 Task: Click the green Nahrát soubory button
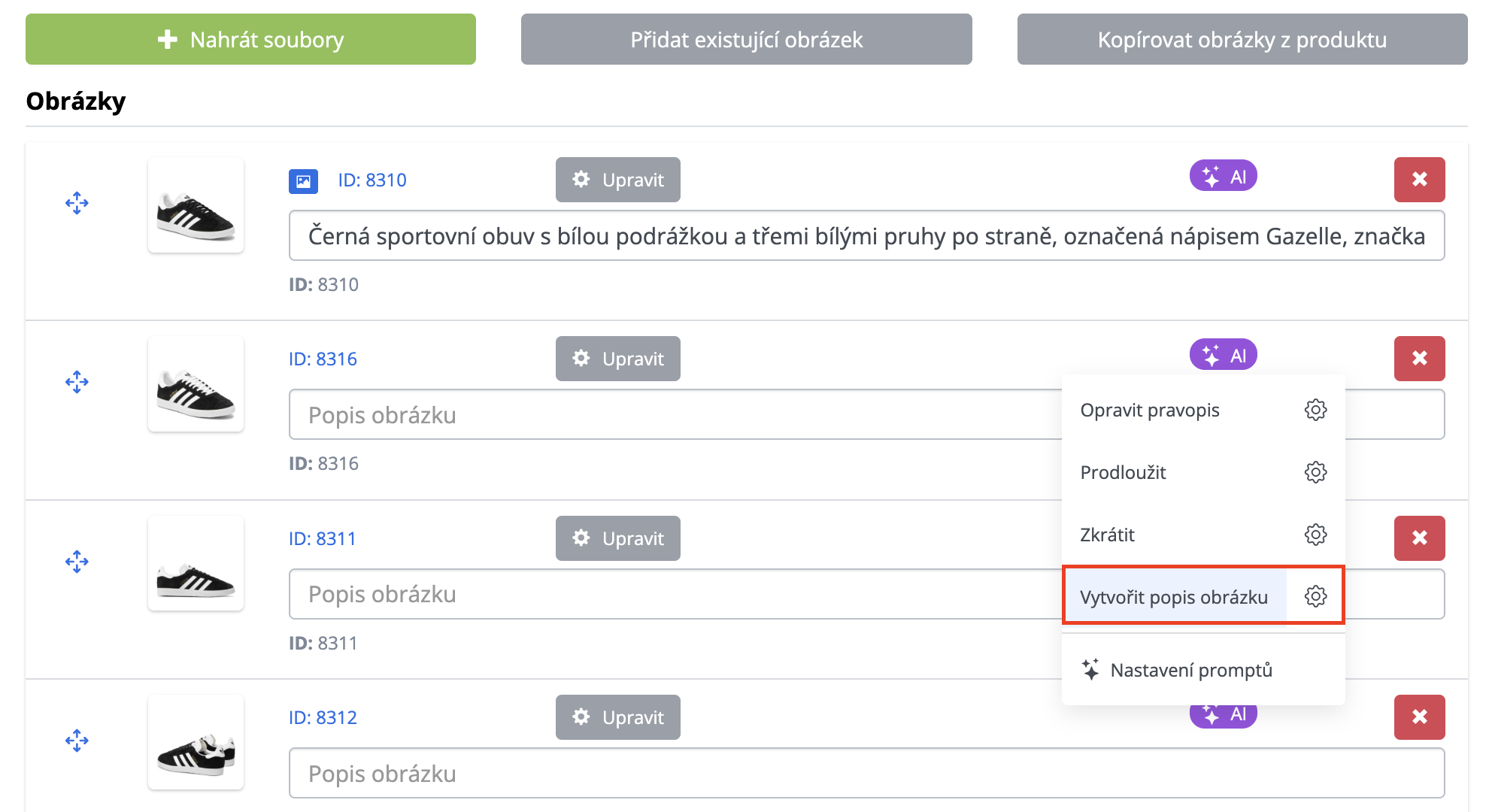250,40
